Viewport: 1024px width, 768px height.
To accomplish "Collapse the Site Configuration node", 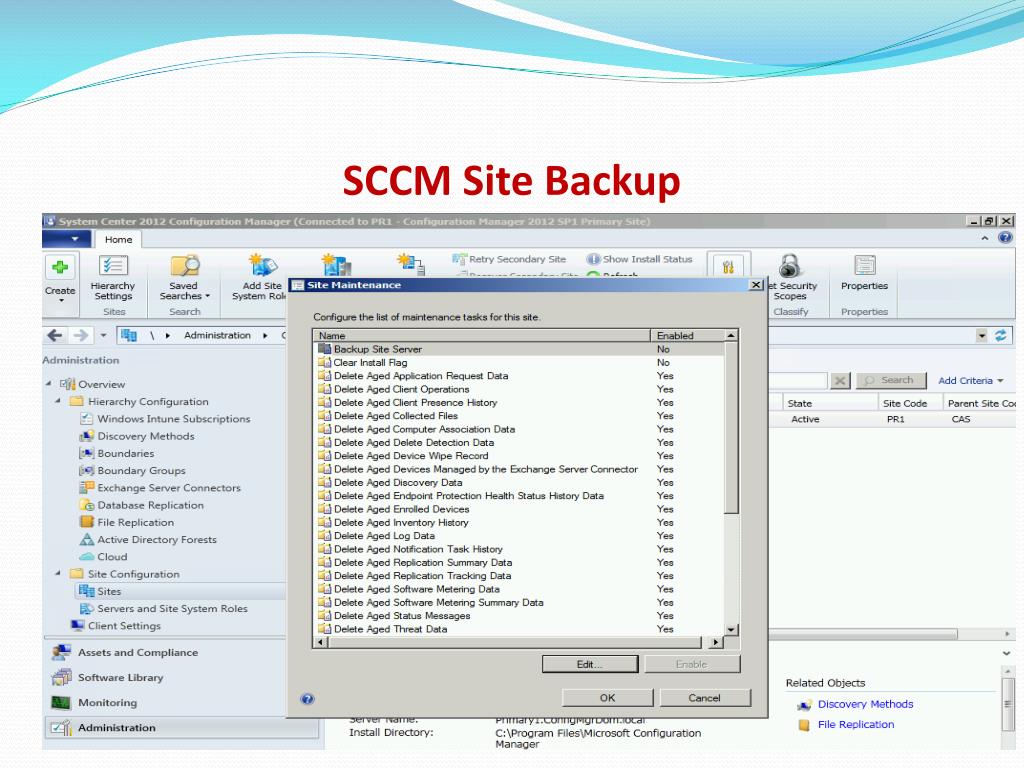I will click(x=58, y=573).
